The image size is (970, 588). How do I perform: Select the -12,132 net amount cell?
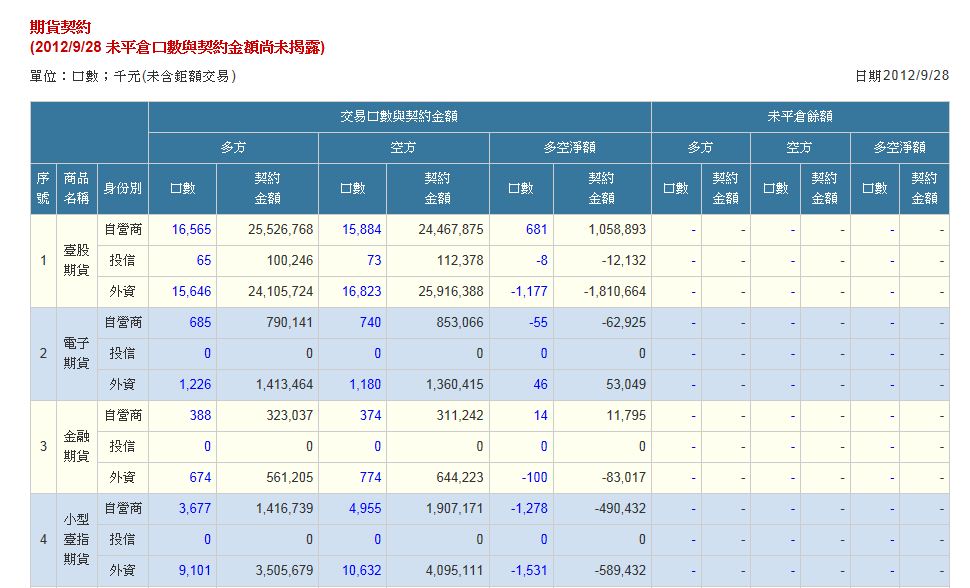(x=603, y=261)
